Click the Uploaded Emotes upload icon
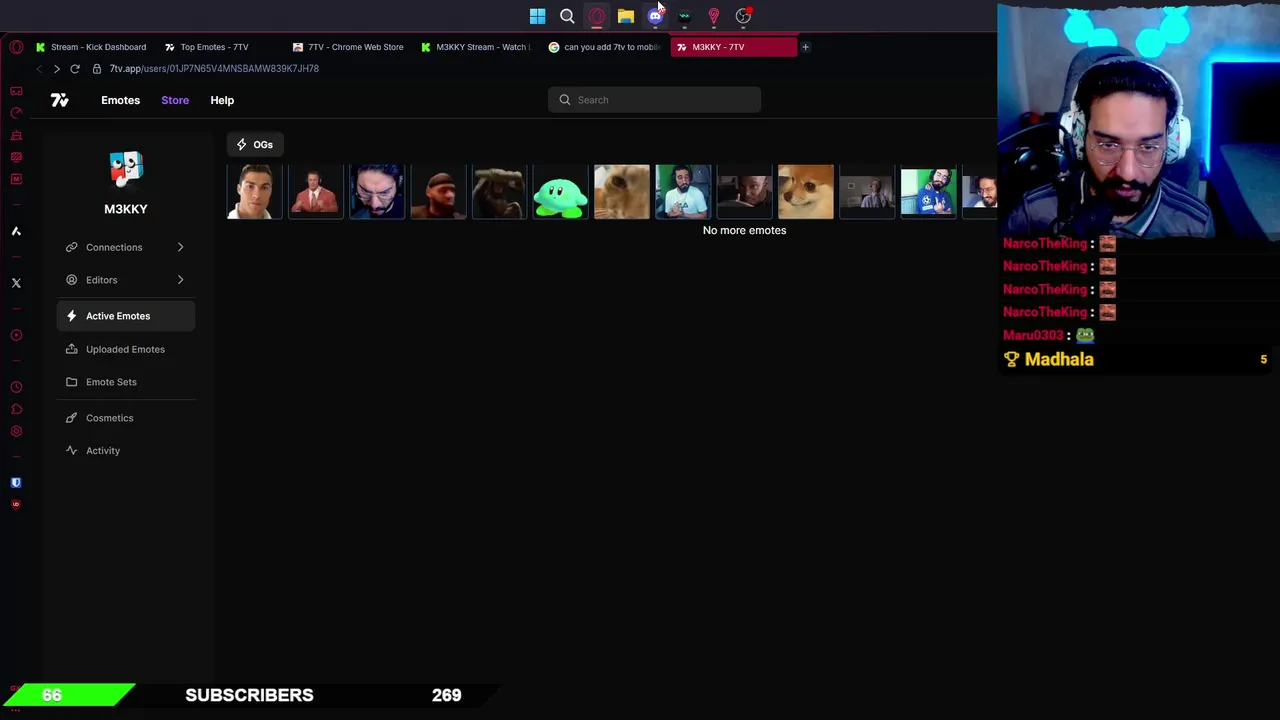Image resolution: width=1280 pixels, height=720 pixels. (71, 349)
